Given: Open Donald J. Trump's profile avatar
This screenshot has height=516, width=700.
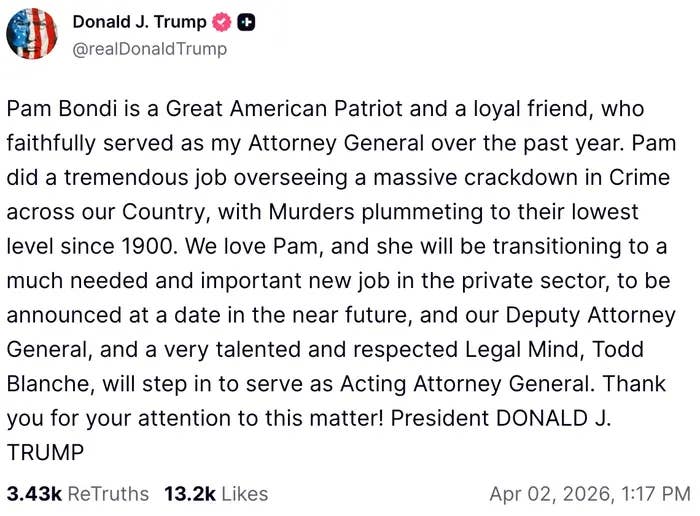Looking at the screenshot, I should [32, 33].
